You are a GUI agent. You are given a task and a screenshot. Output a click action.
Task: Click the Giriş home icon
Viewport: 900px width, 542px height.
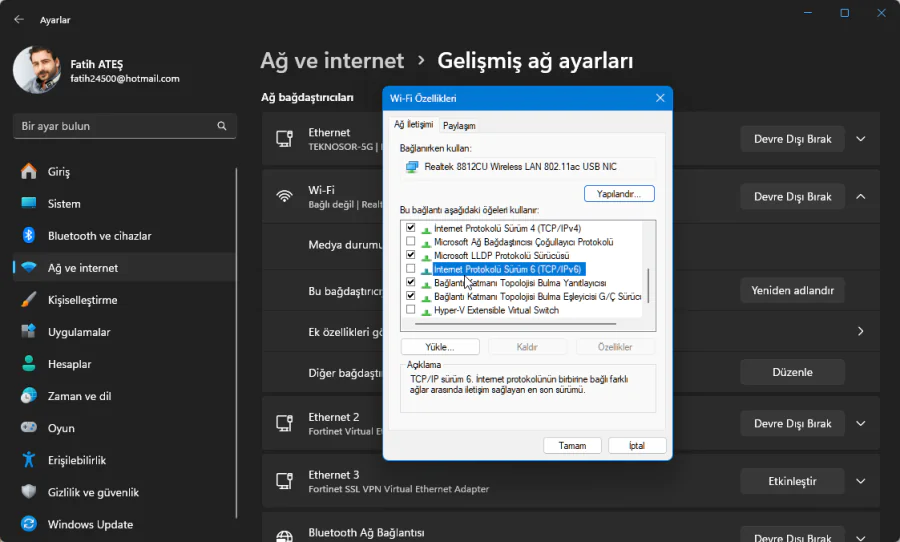pos(28,171)
